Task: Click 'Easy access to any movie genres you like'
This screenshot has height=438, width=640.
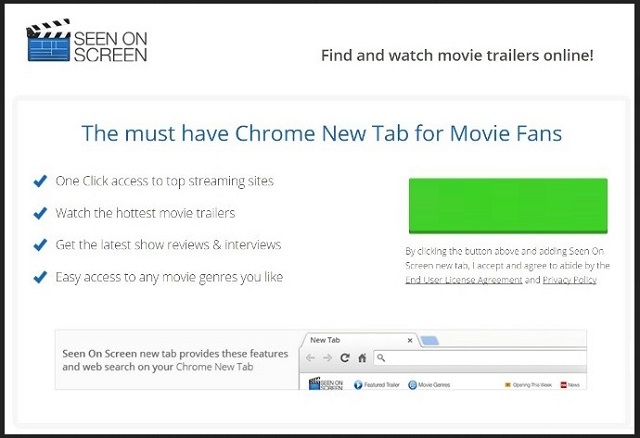Action: 169,277
